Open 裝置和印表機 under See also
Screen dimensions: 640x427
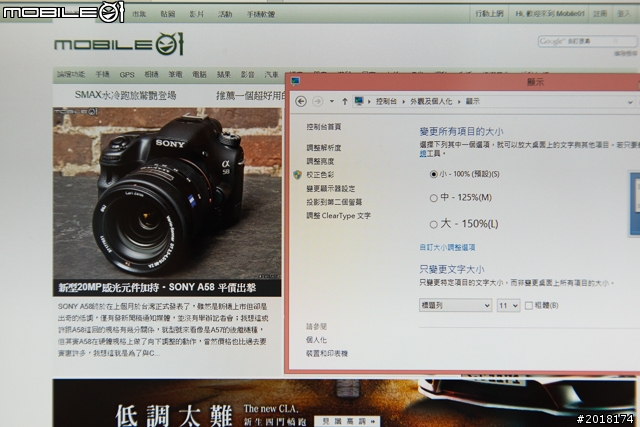(327, 354)
